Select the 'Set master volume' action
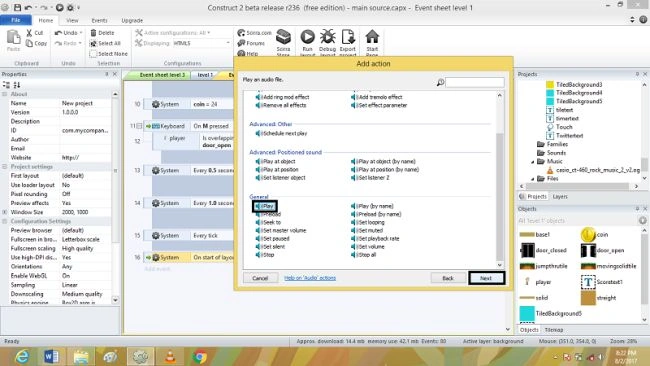 [281, 230]
